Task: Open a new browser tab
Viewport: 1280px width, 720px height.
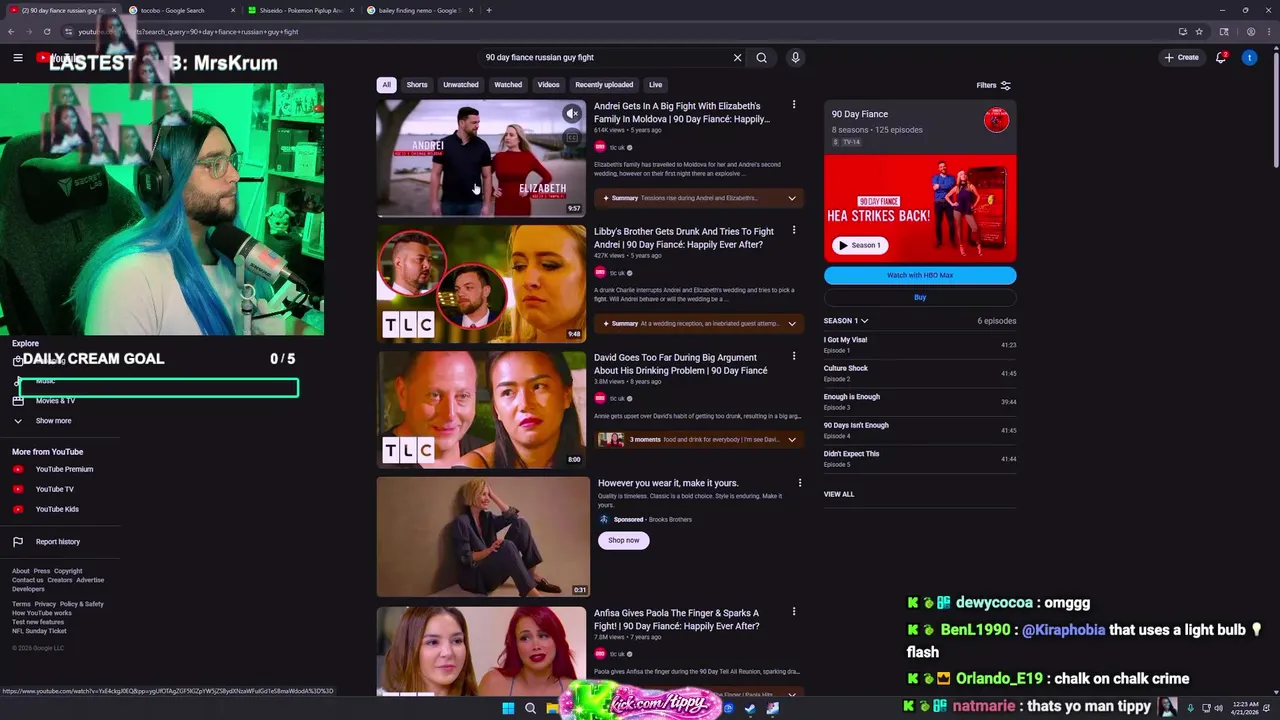Action: [489, 10]
